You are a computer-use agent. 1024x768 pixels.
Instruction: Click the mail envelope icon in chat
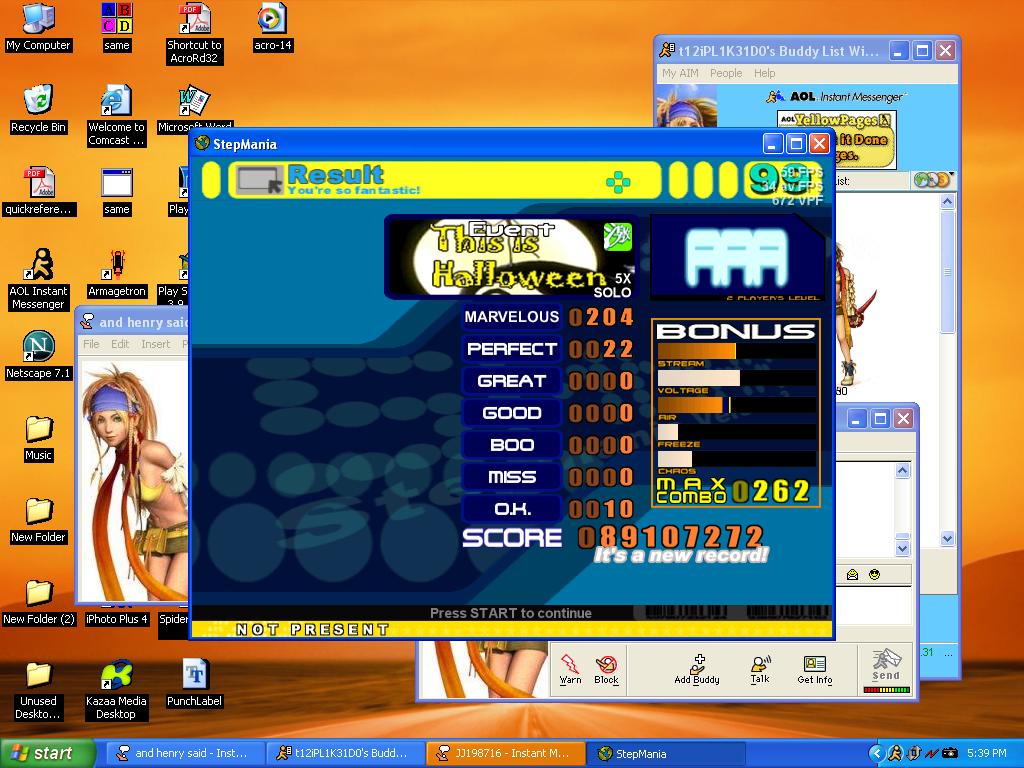pos(852,575)
